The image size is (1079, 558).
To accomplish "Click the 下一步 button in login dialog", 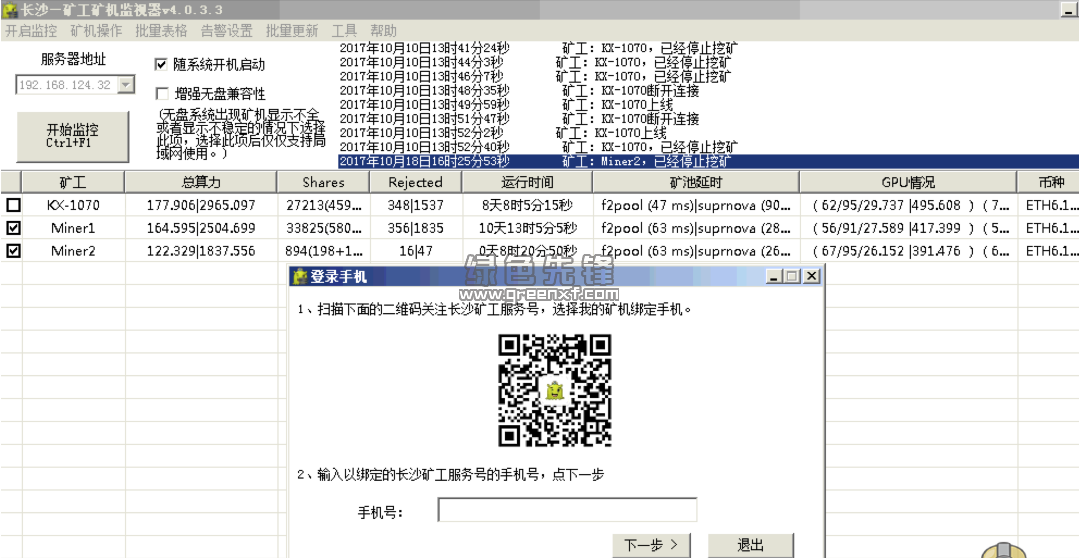I will tap(651, 546).
